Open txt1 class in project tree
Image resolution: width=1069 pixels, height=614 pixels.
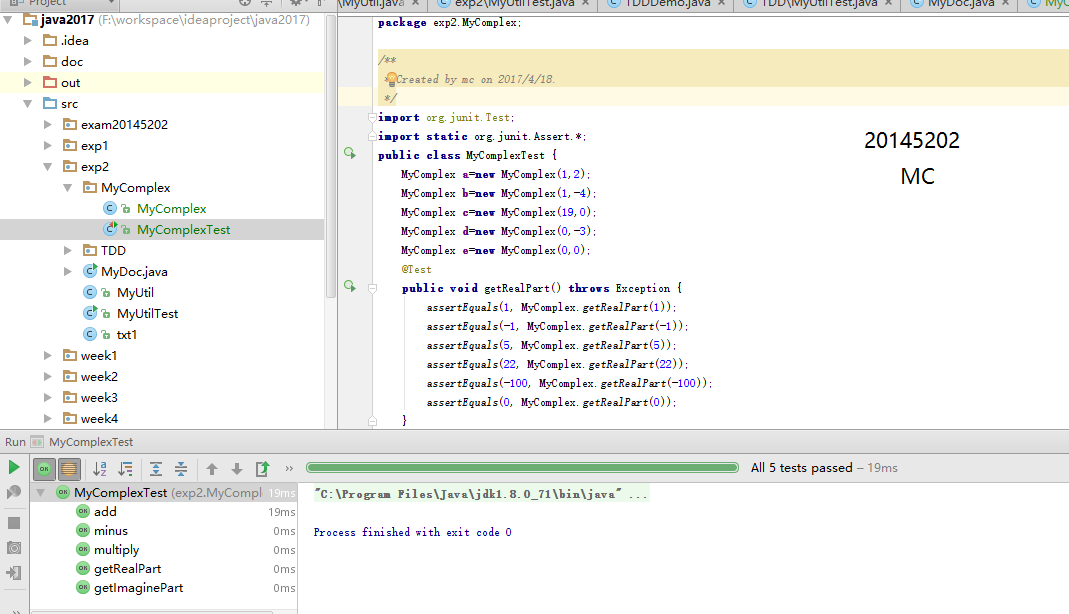pyautogui.click(x=127, y=335)
